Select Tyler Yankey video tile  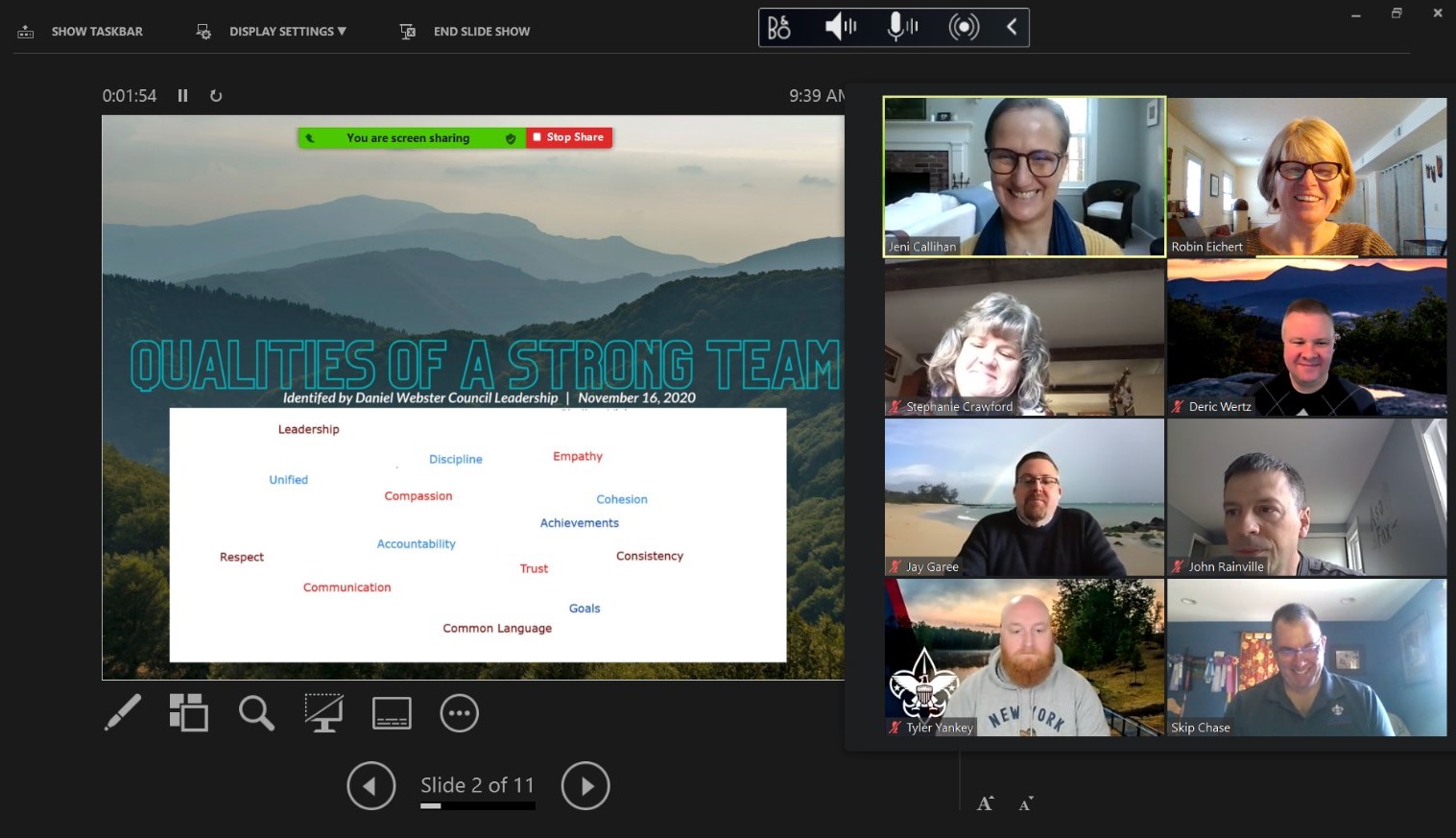[x=1024, y=658]
